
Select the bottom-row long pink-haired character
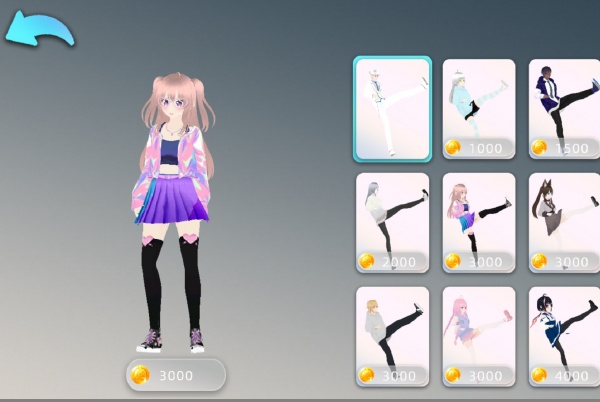click(x=478, y=336)
